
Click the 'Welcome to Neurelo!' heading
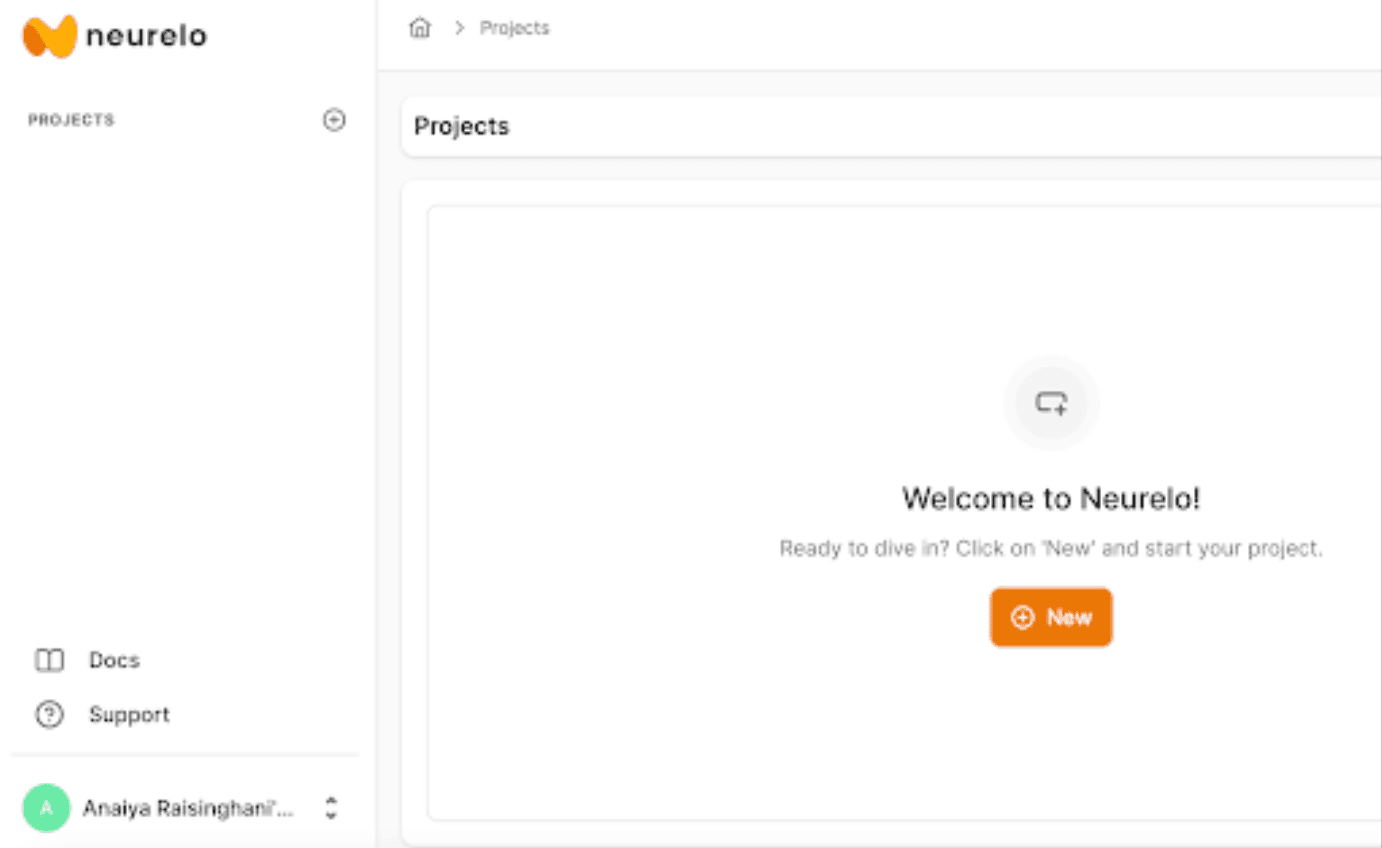(x=1050, y=498)
